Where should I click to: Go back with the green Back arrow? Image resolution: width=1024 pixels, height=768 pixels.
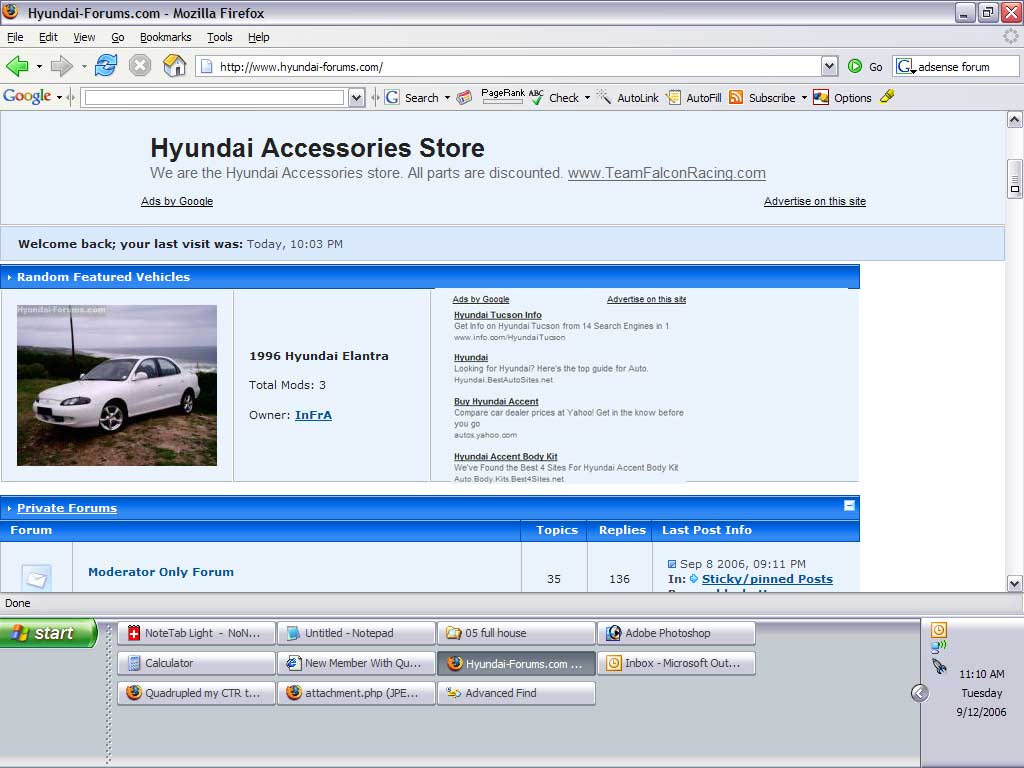17,66
